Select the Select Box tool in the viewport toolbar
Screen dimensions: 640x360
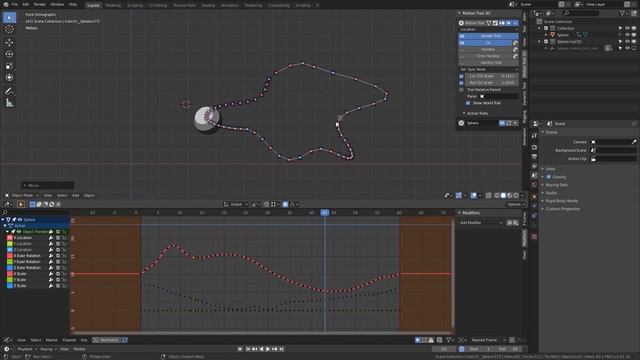click(x=9, y=18)
